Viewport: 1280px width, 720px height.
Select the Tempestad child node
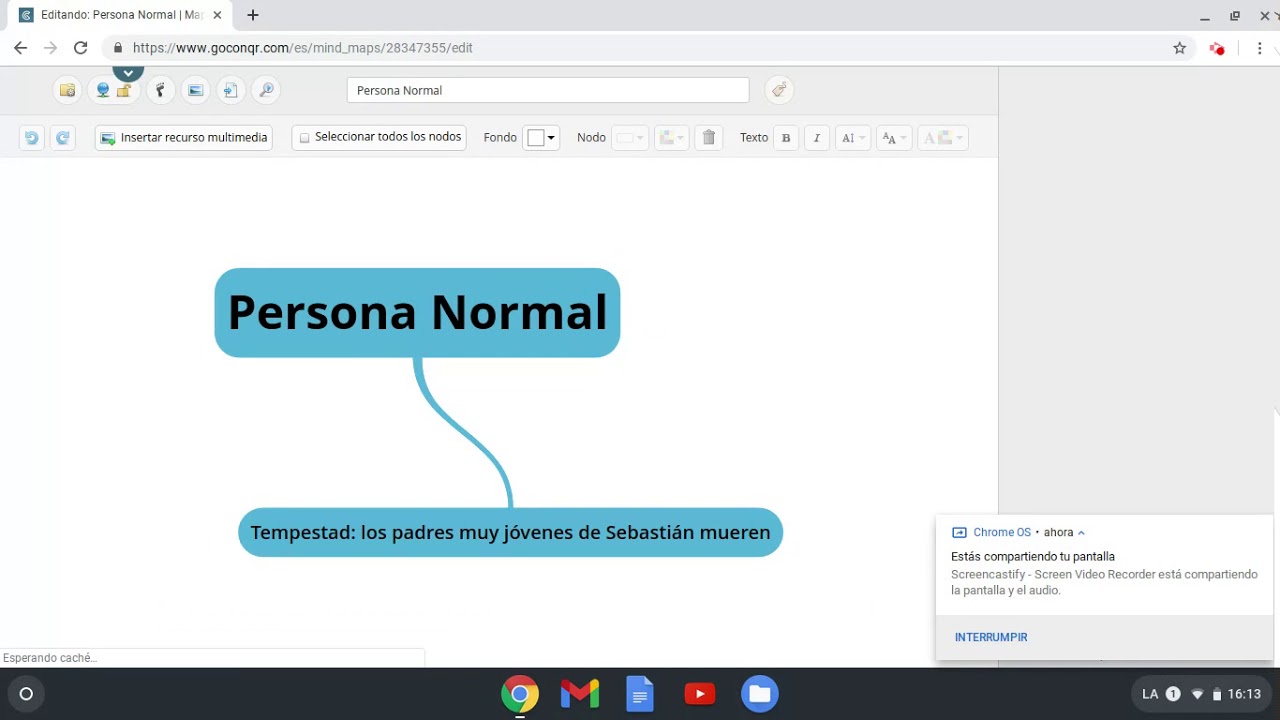point(510,533)
